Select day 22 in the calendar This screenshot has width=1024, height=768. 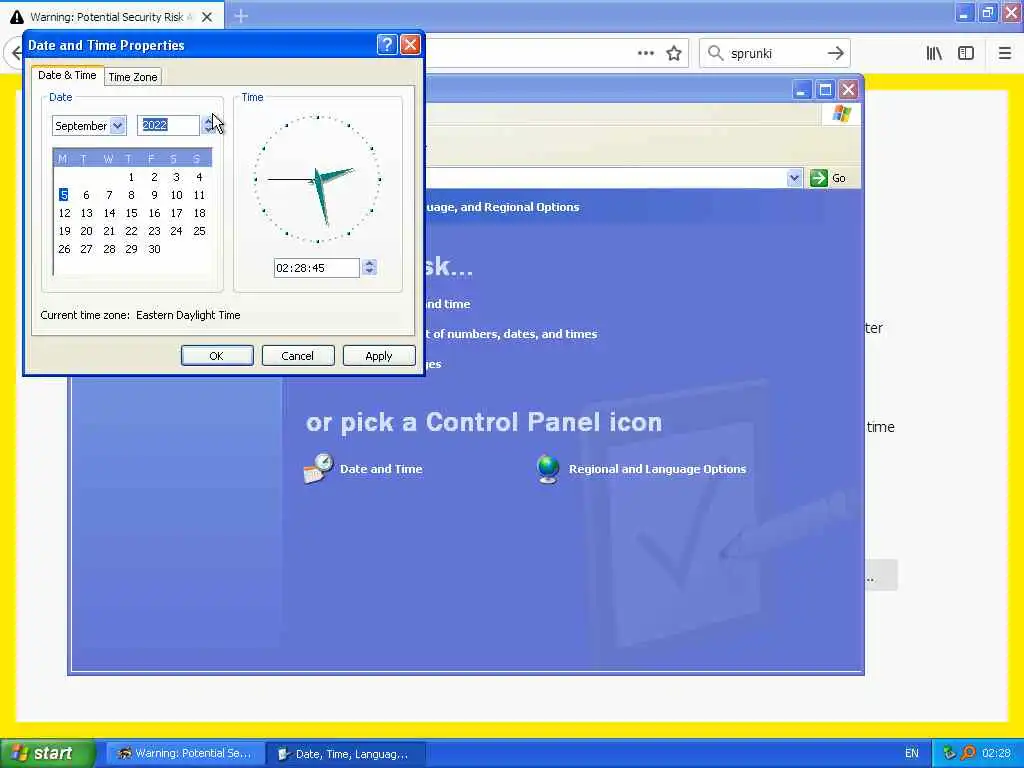(x=131, y=231)
